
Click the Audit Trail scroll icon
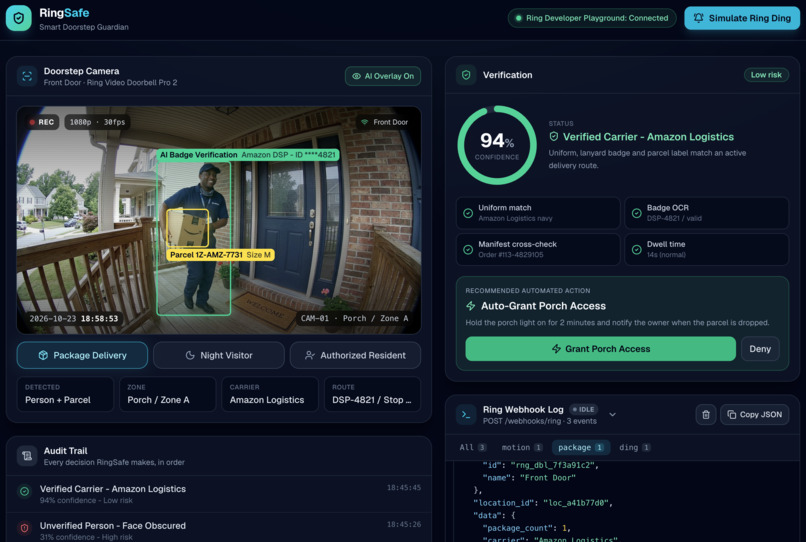(27, 456)
